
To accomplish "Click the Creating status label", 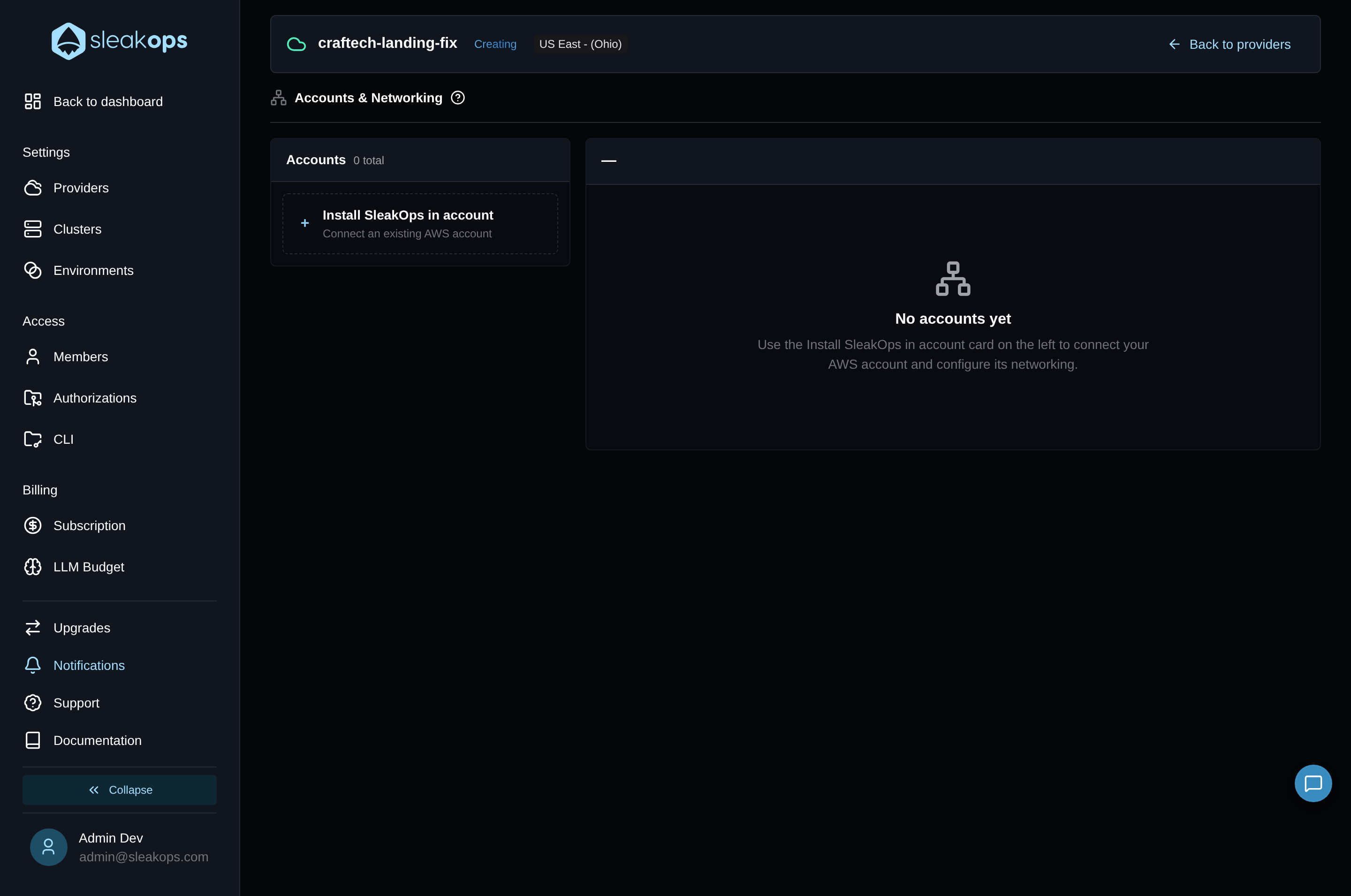I will 495,44.
